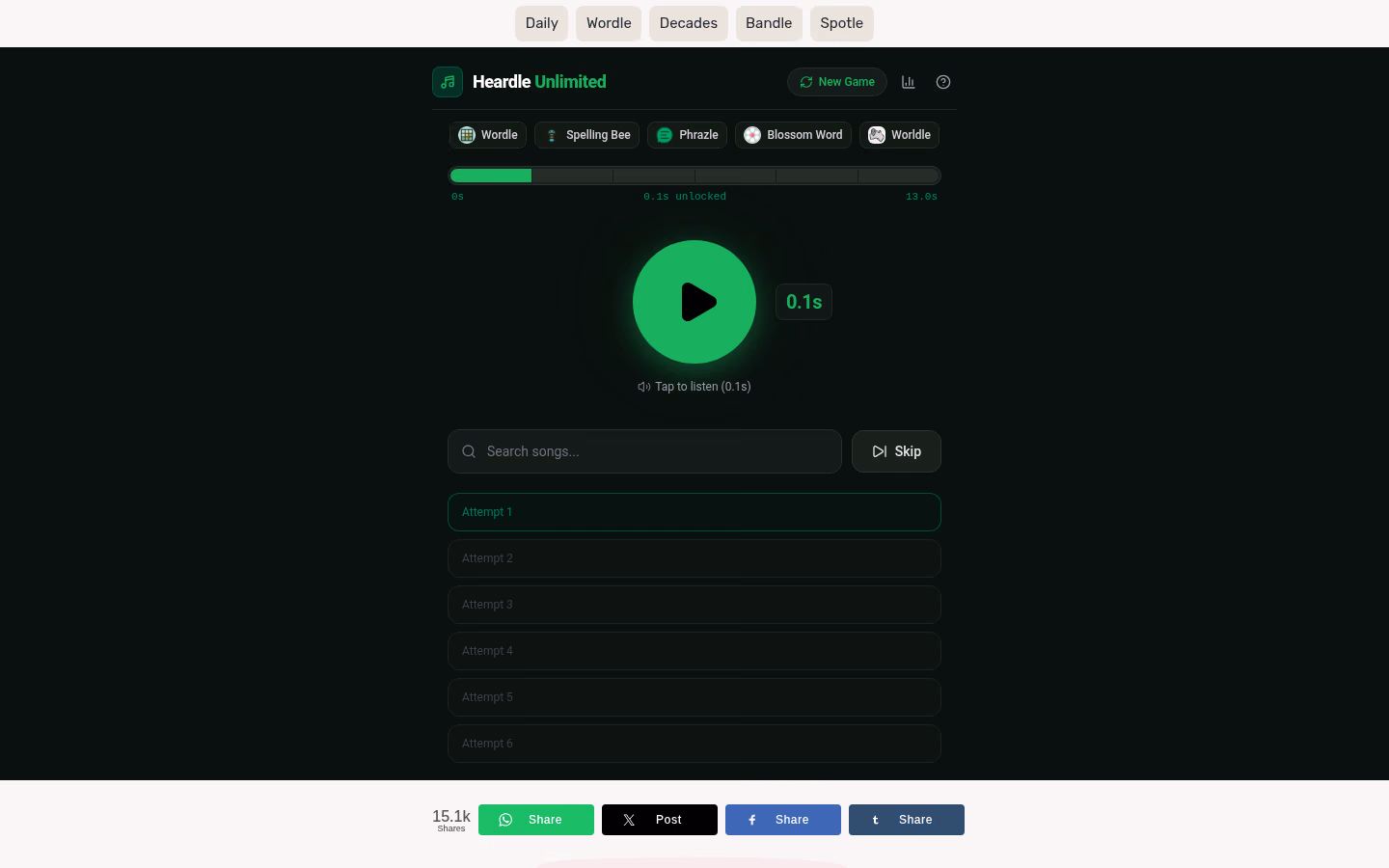The height and width of the screenshot is (868, 1389).
Task: Play the song clip with the green button
Action: 694,302
